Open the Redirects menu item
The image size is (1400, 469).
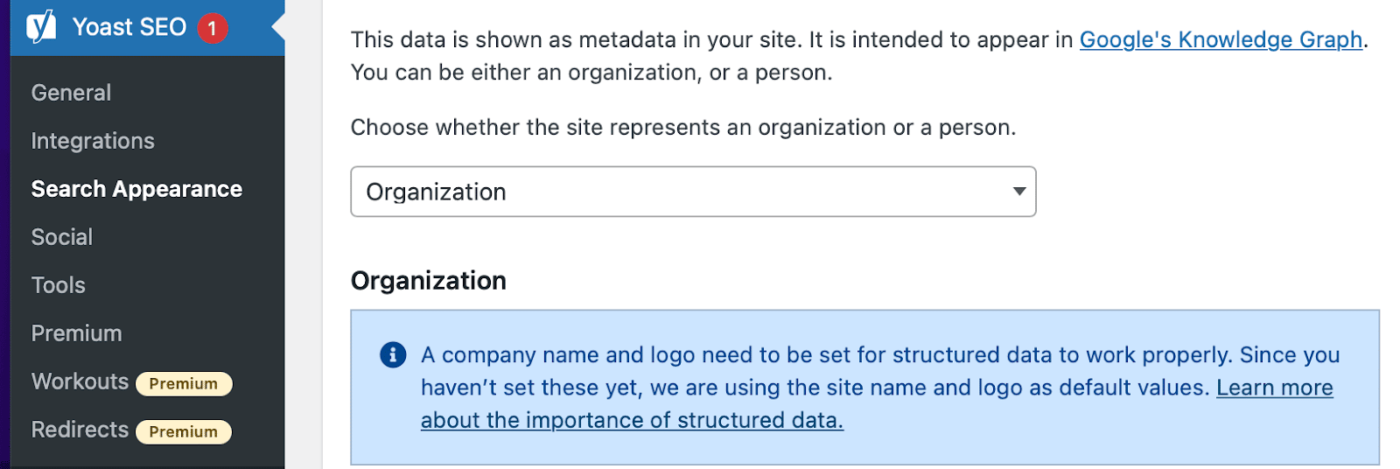click(x=80, y=430)
